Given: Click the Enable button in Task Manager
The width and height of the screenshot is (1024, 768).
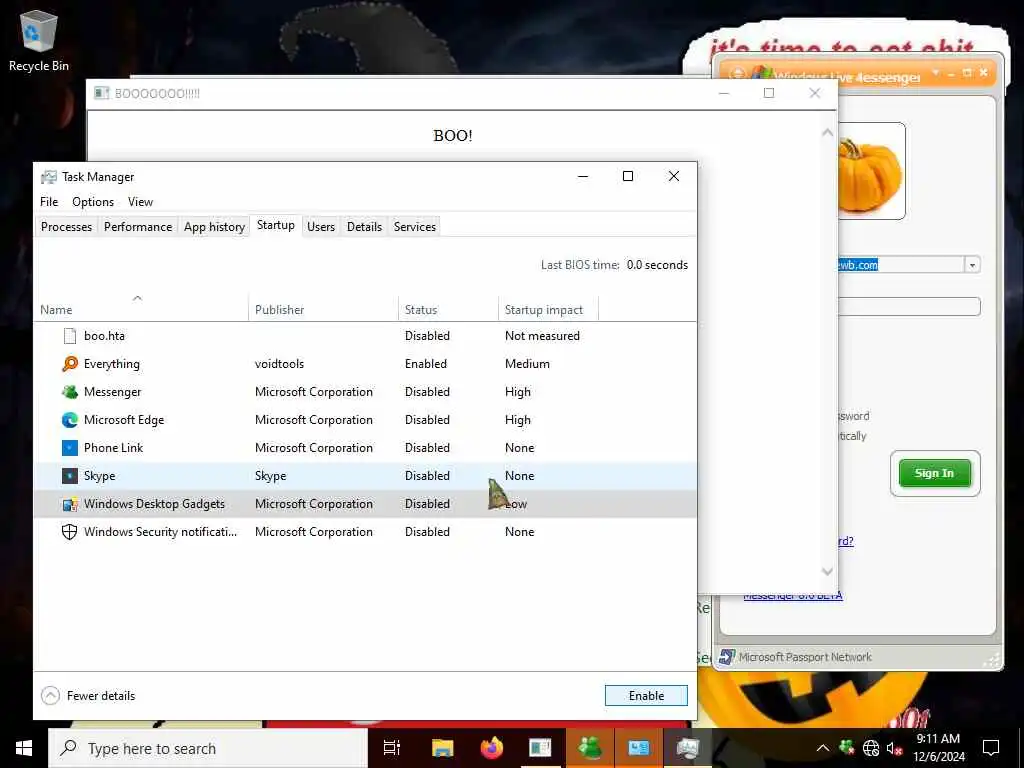Looking at the screenshot, I should (x=647, y=696).
